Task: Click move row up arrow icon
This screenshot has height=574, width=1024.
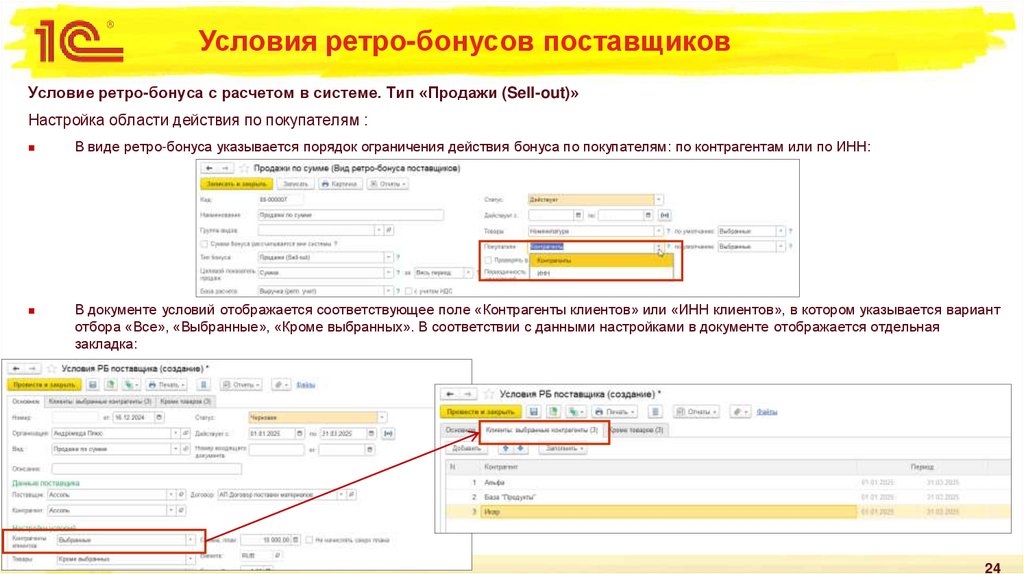Action: pos(505,449)
